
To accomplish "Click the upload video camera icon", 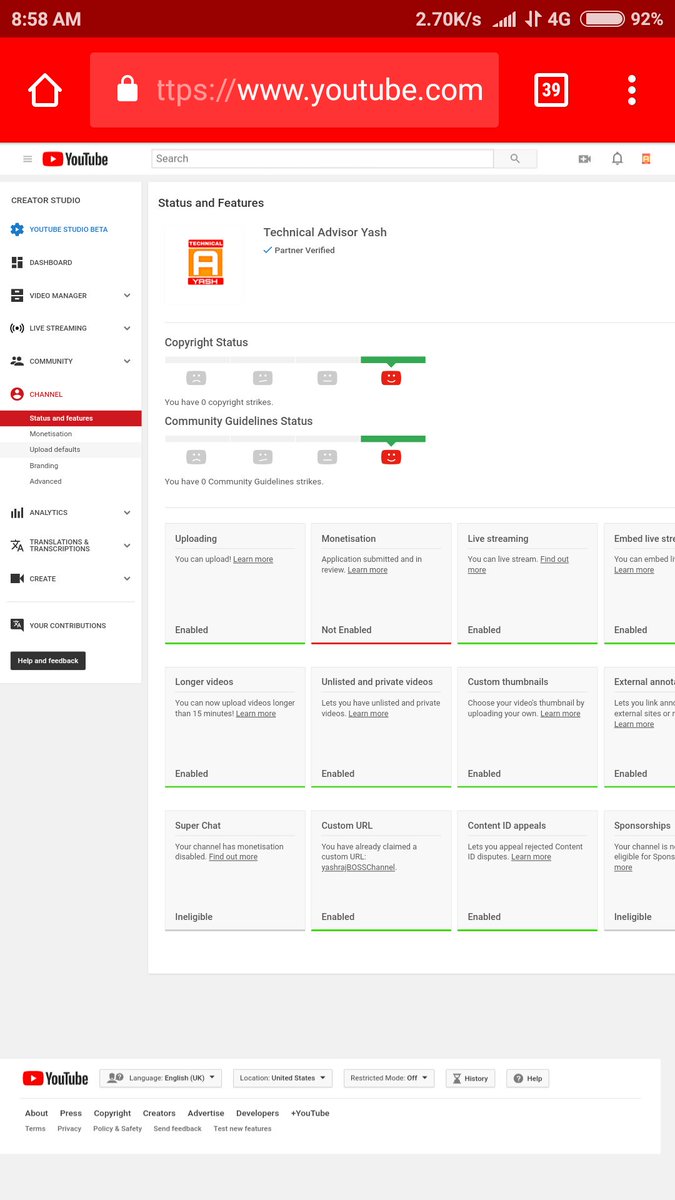I will click(585, 159).
